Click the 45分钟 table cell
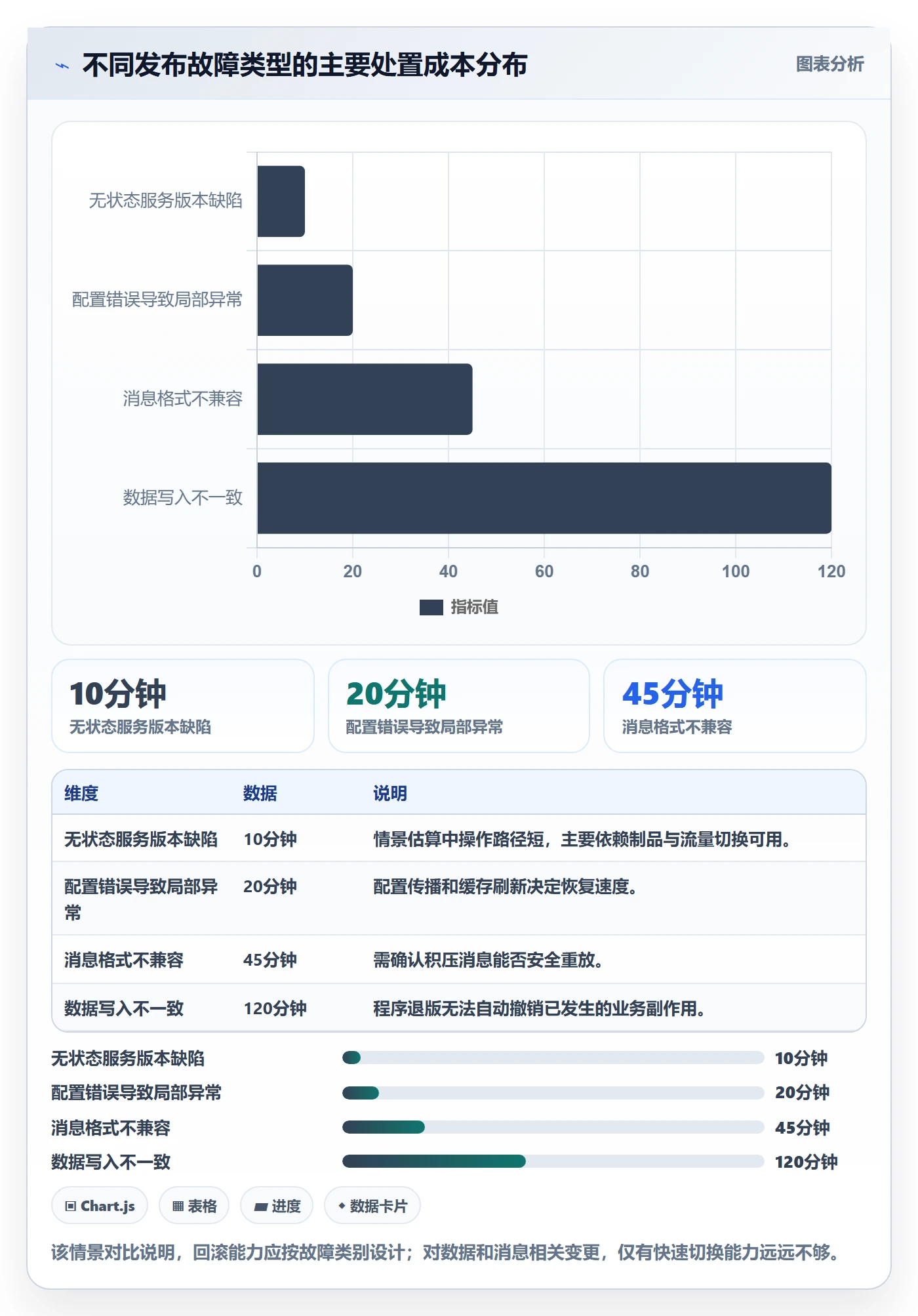 tap(270, 960)
